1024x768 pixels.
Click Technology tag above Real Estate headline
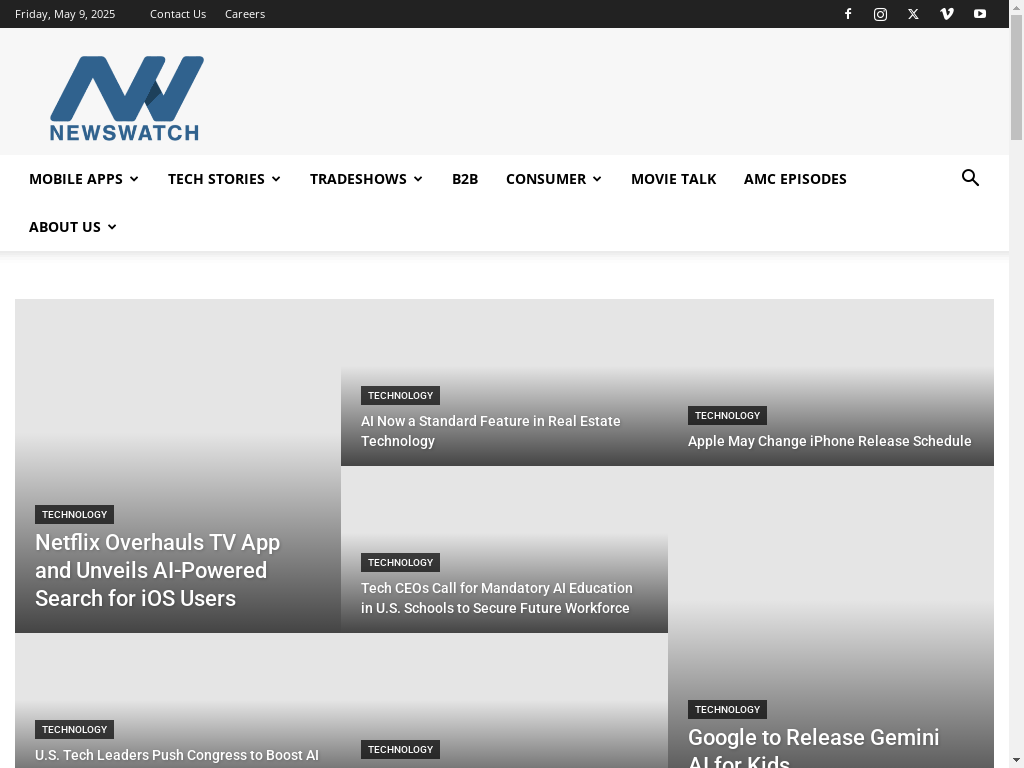(400, 396)
